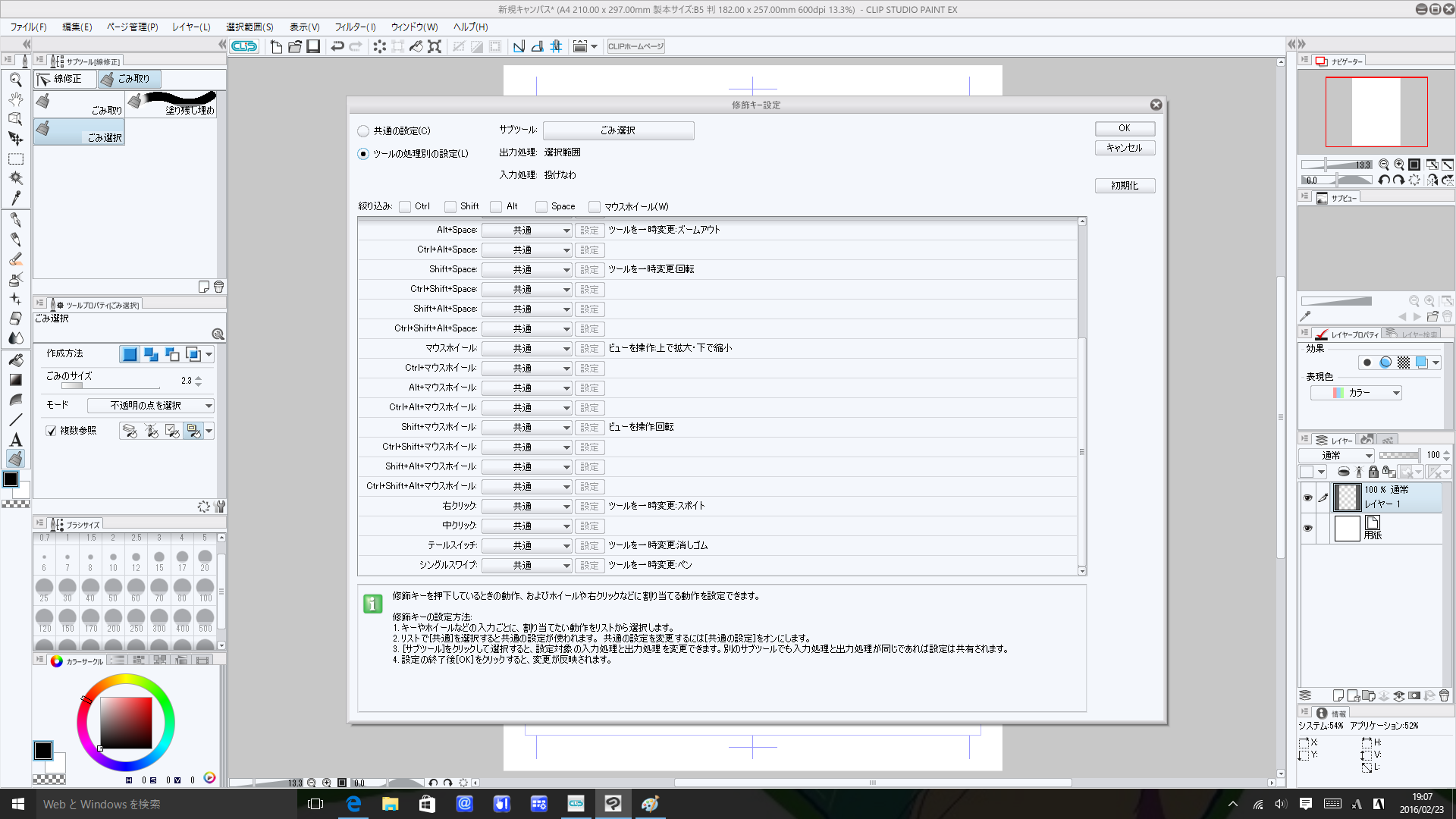The height and width of the screenshot is (819, 1456).
Task: Check the マウスホイール(W) filter checkbox
Action: (595, 206)
